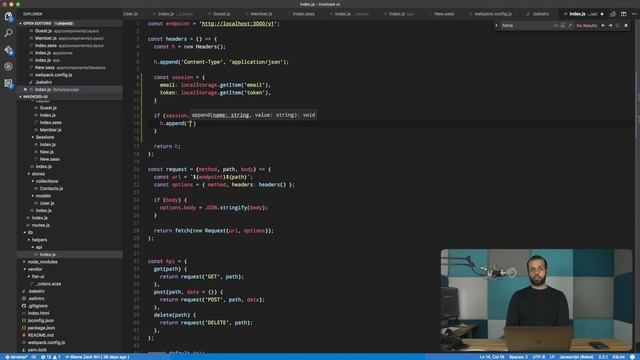Viewport: 640px width, 360px height.
Task: Click the localhost URL link in line 1
Action: coord(238,24)
